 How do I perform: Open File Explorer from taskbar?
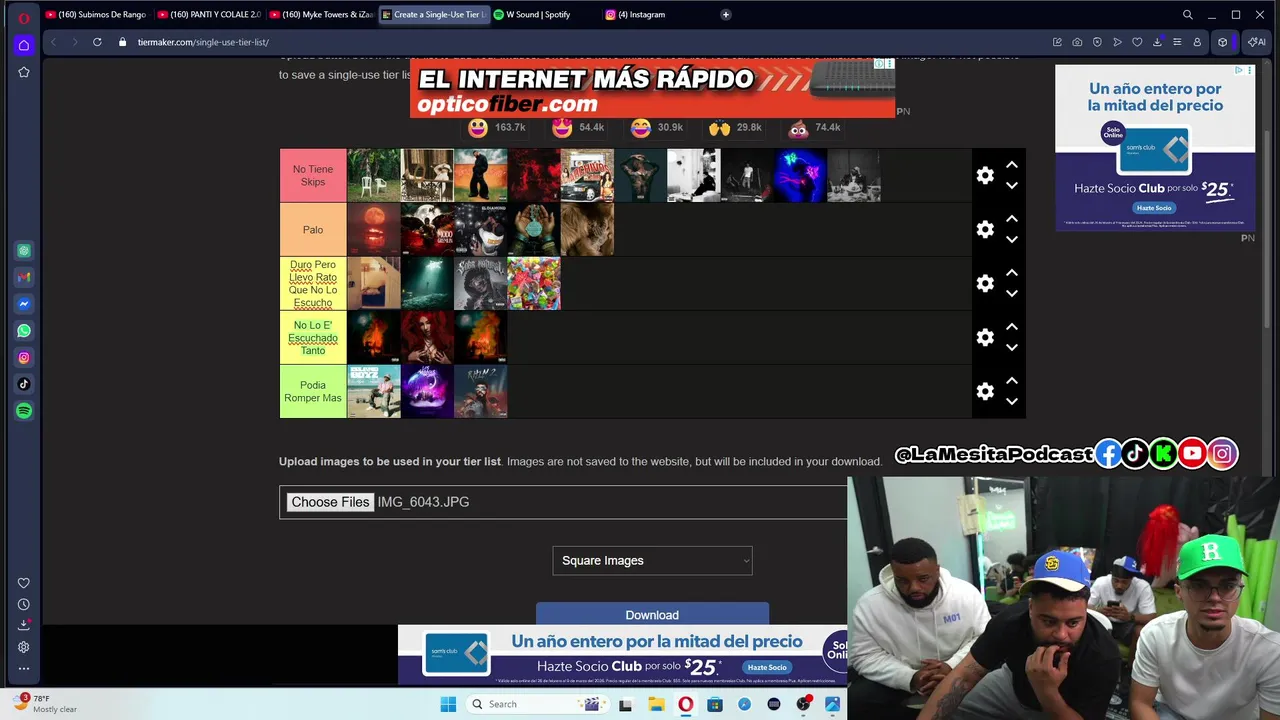tap(656, 704)
